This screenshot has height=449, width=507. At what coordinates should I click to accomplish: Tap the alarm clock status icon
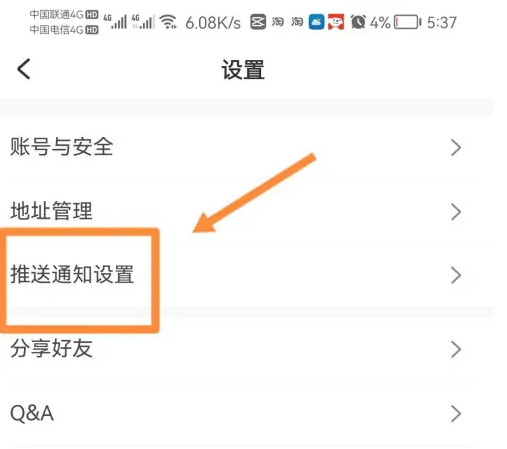358,22
